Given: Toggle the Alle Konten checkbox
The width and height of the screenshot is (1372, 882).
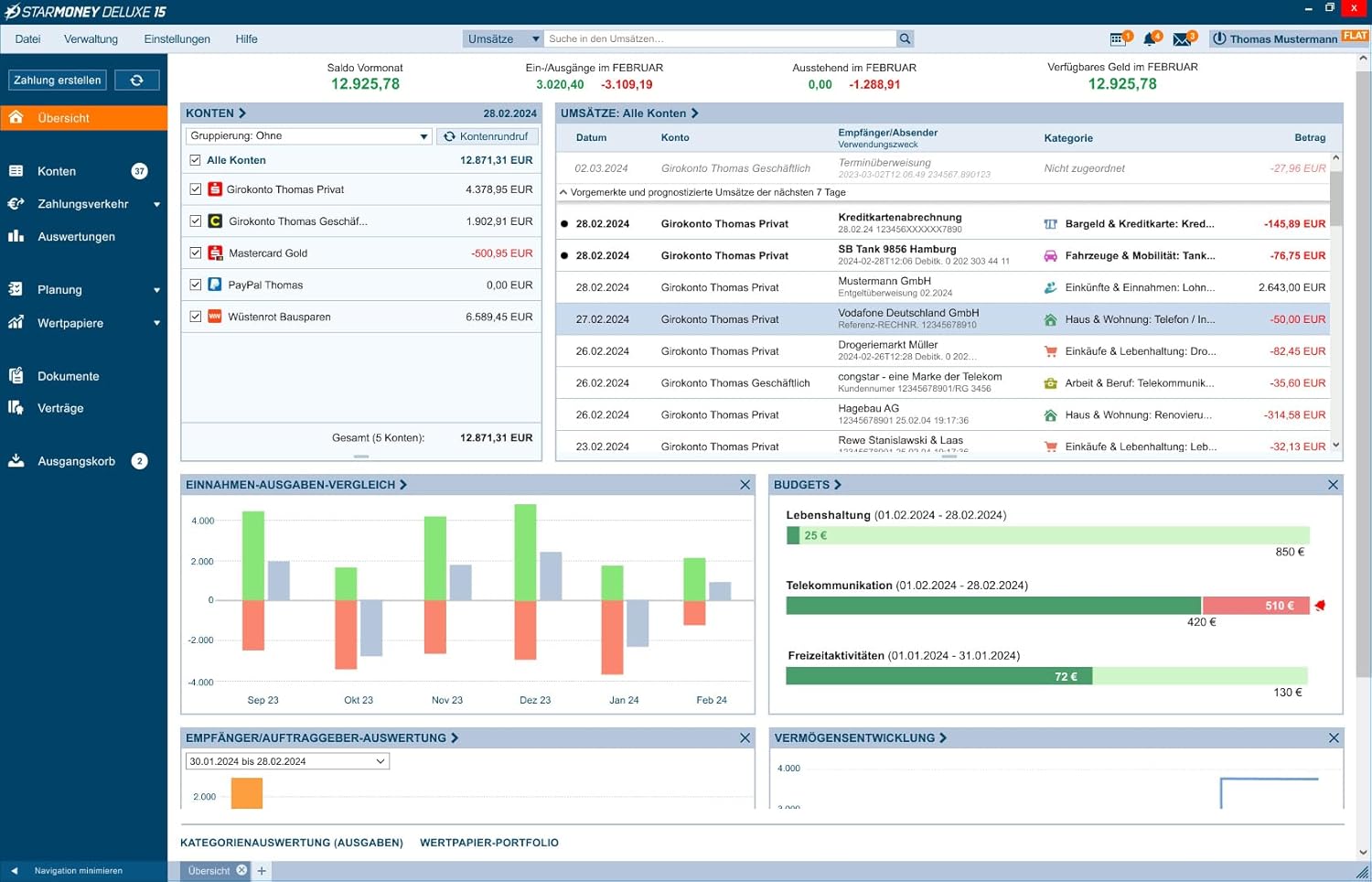Looking at the screenshot, I should (x=195, y=160).
